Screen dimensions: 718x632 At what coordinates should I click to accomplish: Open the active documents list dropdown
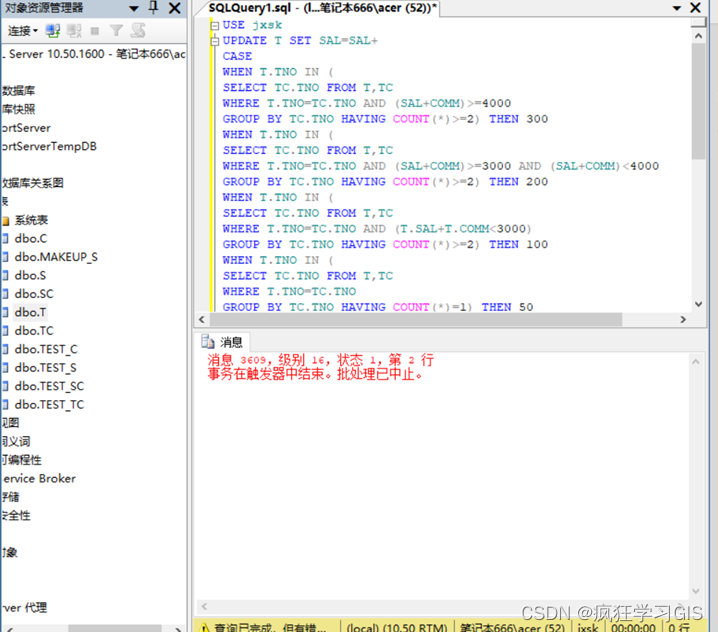[676, 8]
